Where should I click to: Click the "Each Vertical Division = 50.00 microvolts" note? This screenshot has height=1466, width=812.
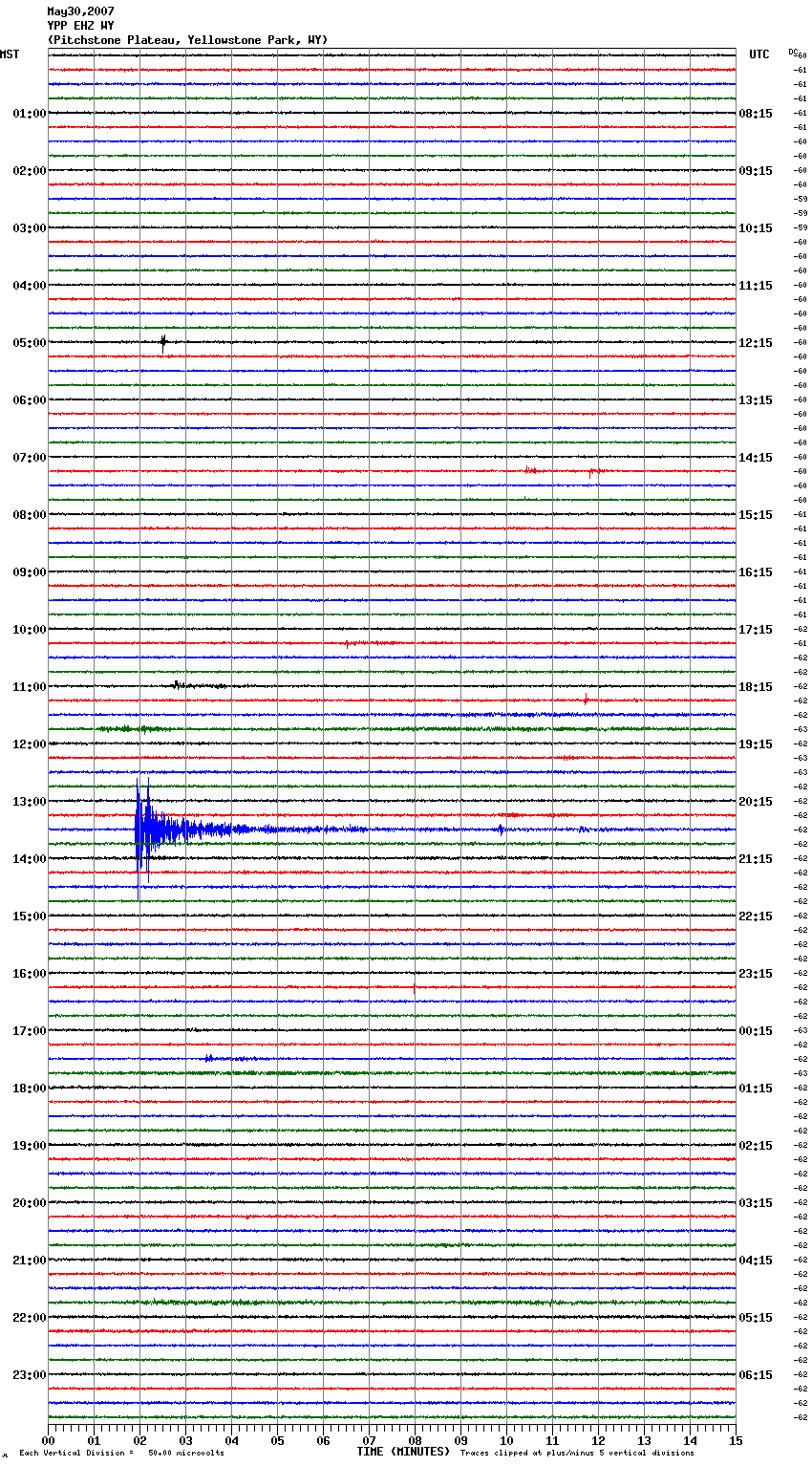point(121,1454)
